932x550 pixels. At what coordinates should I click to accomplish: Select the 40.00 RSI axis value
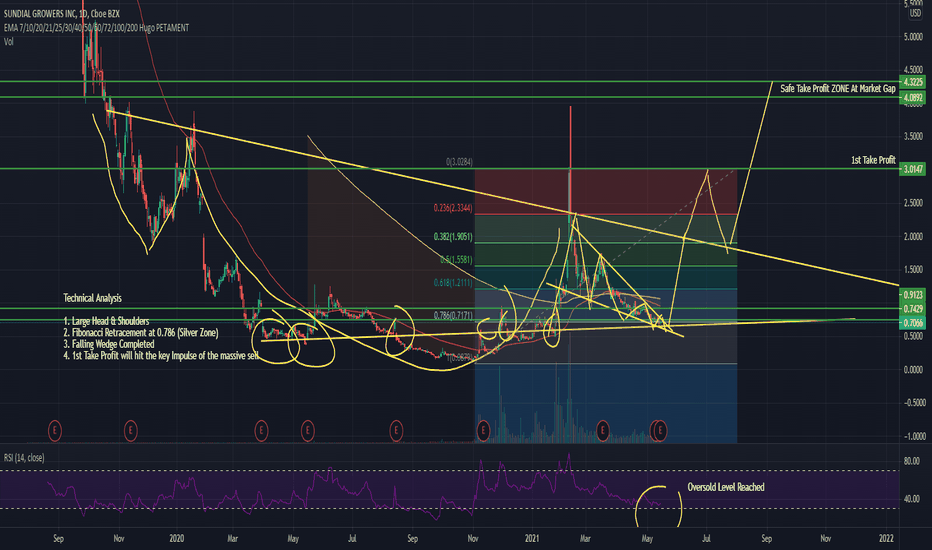tap(911, 499)
